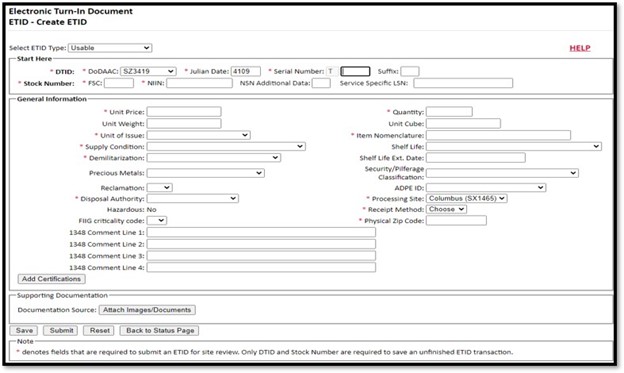Submit the ETID form
This screenshot has width=624, height=373.
(x=61, y=330)
